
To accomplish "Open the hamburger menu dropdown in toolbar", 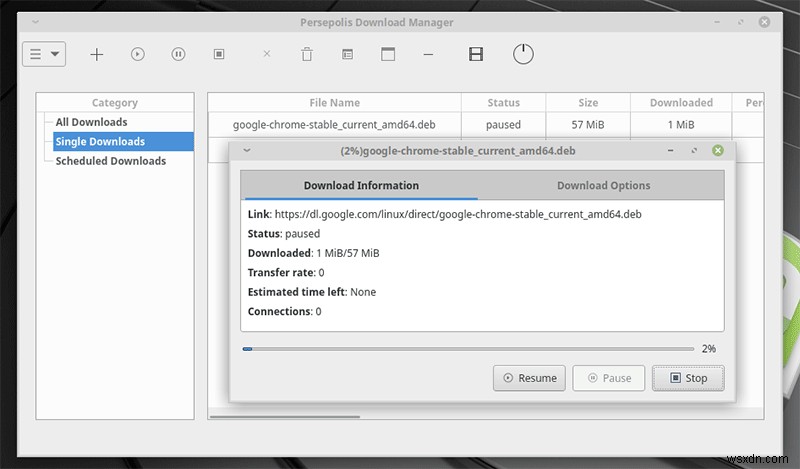I will [x=44, y=54].
